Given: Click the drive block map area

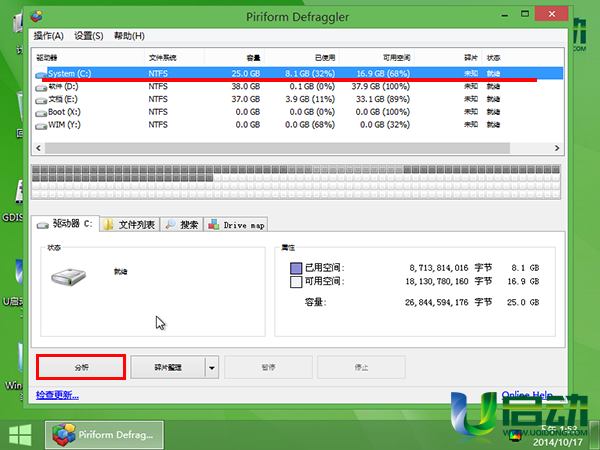Looking at the screenshot, I should point(296,182).
